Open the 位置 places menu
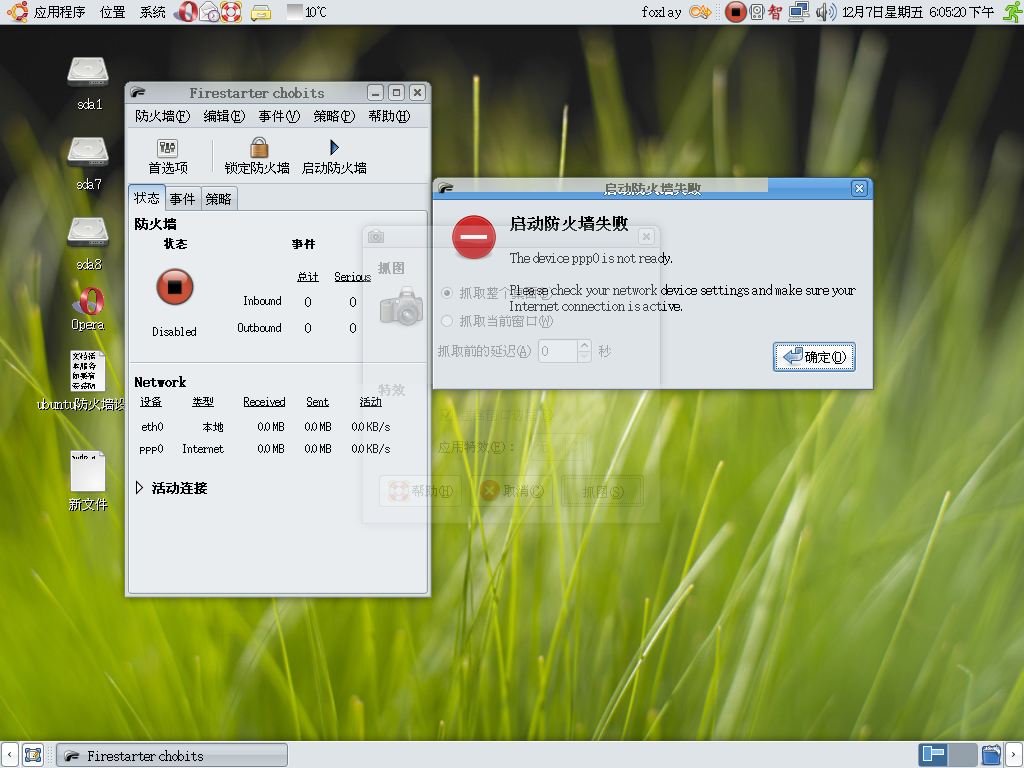Screen dimensions: 1024x768 tap(112, 12)
